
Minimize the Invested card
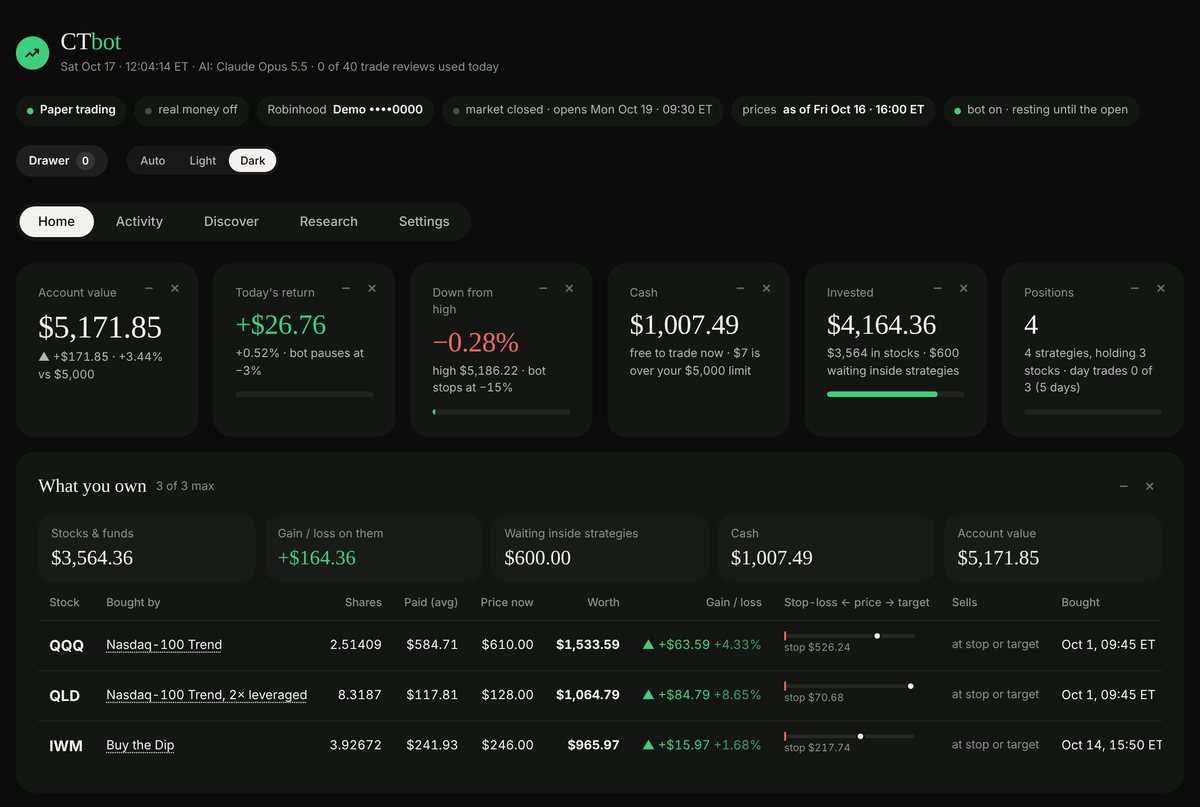click(x=937, y=288)
